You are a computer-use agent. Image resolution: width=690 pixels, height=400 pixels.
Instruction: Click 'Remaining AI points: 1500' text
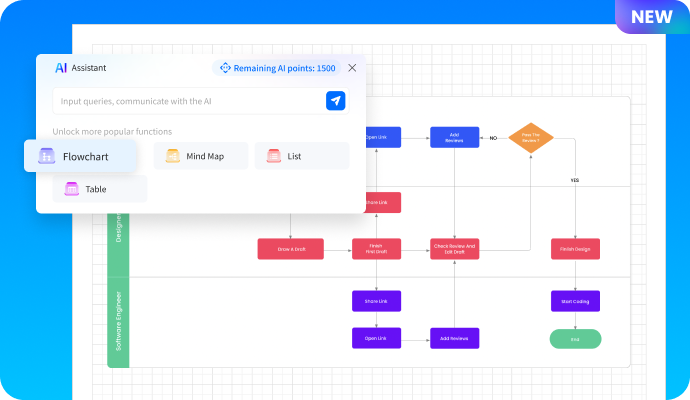[x=284, y=68]
